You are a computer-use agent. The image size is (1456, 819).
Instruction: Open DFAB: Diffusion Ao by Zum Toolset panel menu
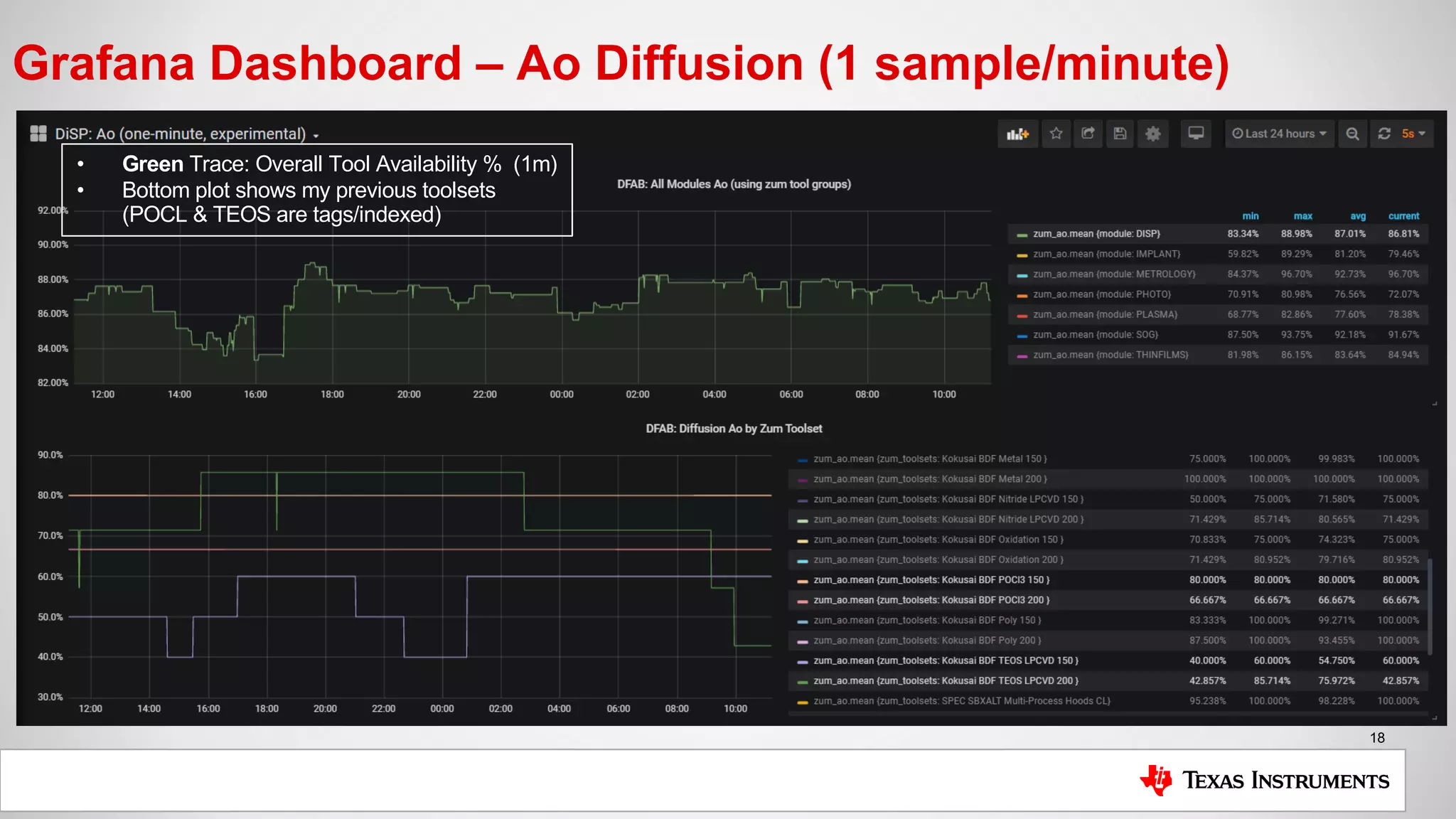734,429
